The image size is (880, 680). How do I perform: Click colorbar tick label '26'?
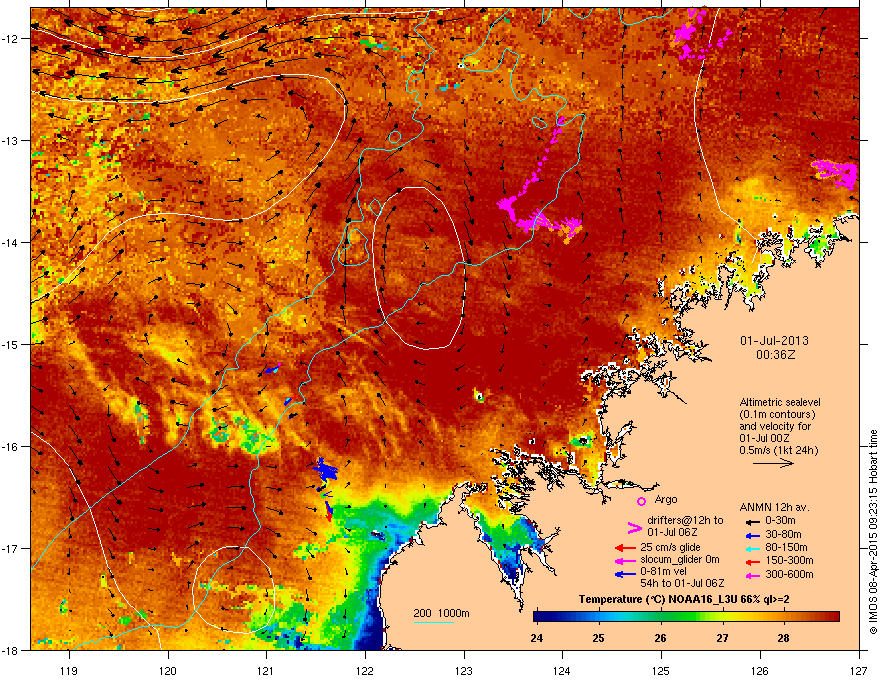click(x=660, y=638)
